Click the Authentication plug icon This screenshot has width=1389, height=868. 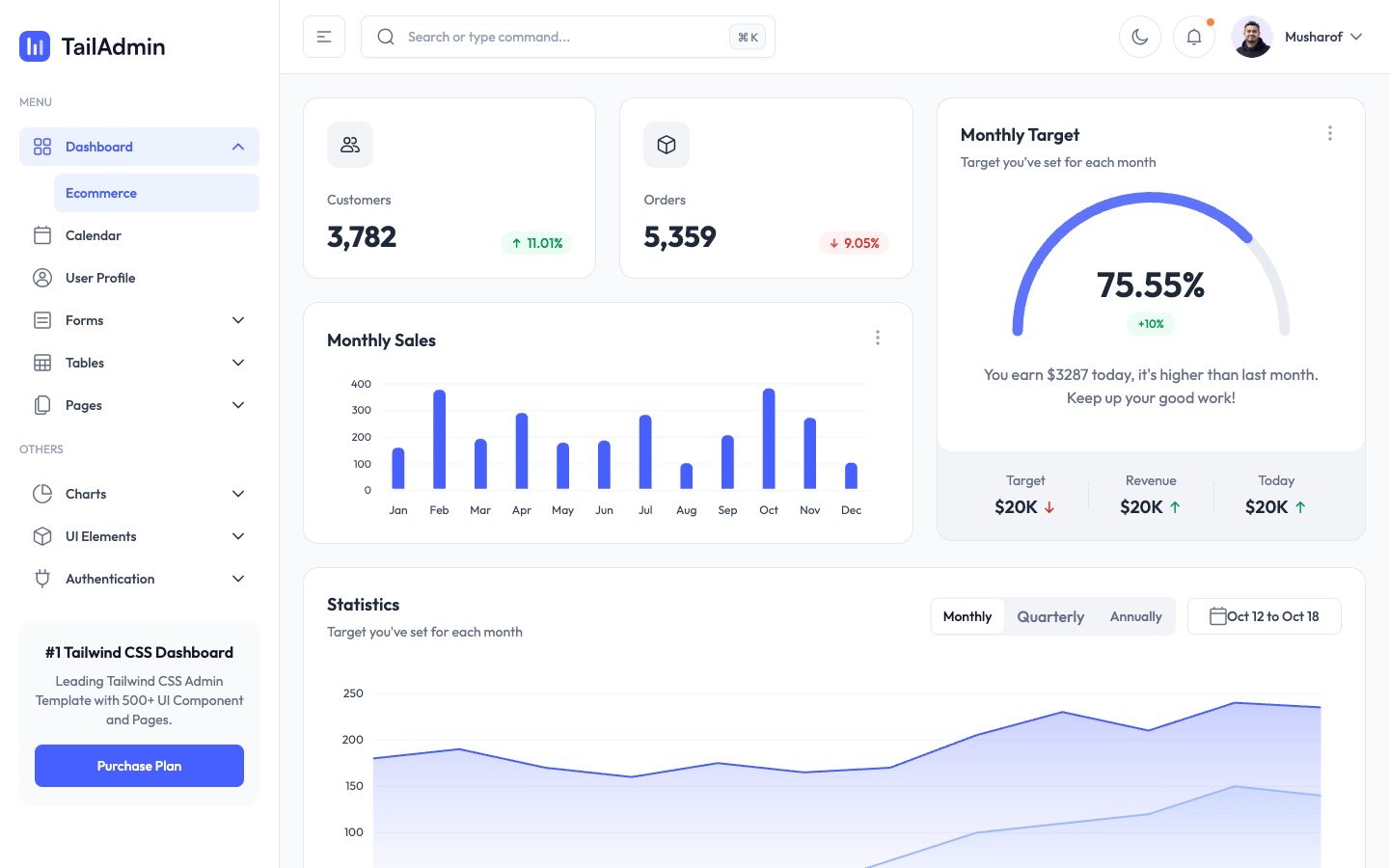tap(42, 579)
